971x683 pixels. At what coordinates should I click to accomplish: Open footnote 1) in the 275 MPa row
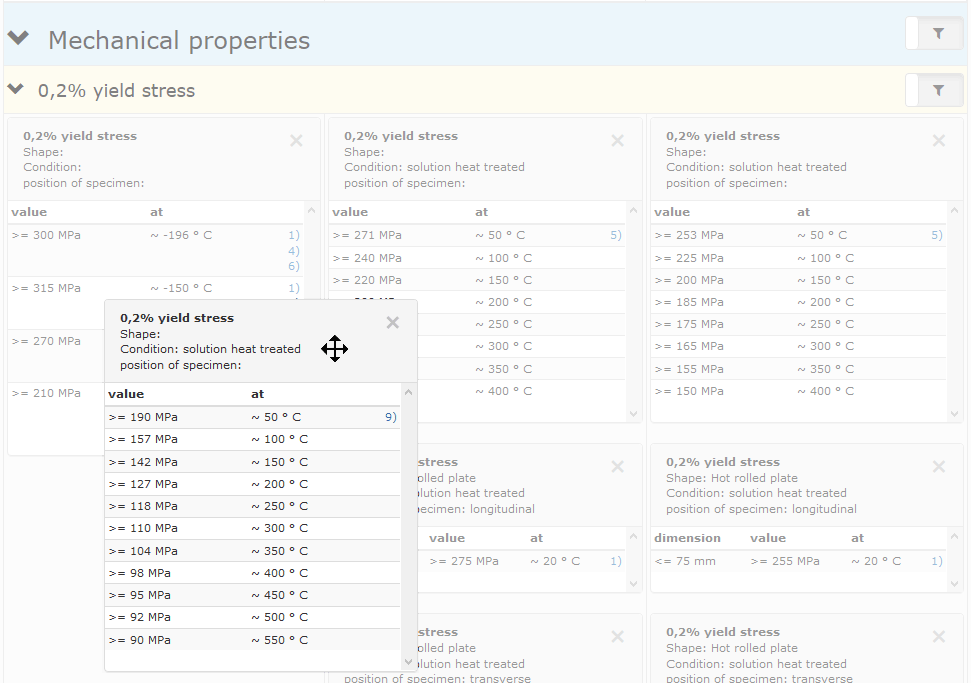(616, 561)
